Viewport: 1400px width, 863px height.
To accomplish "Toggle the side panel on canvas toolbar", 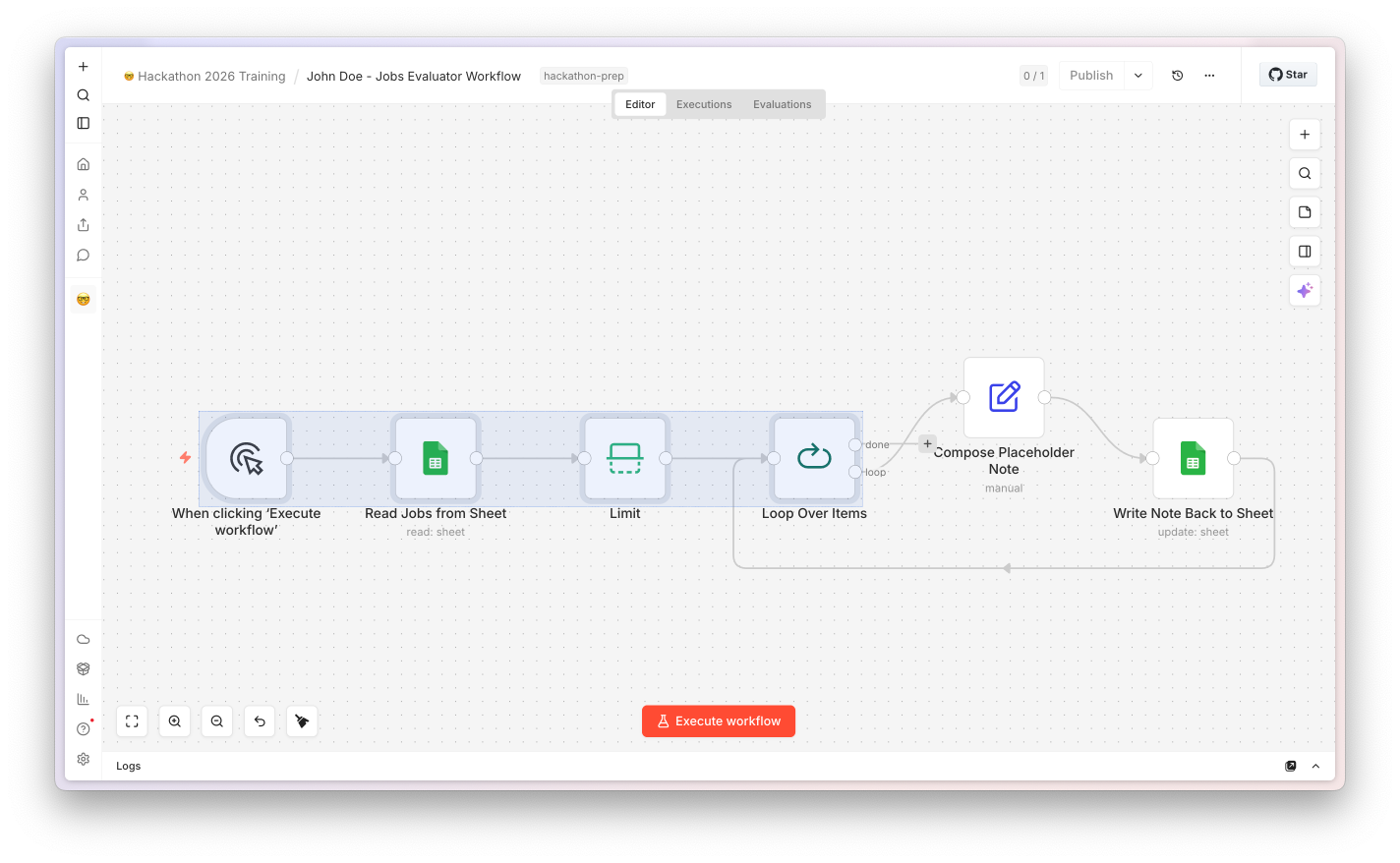I will click(x=1305, y=252).
